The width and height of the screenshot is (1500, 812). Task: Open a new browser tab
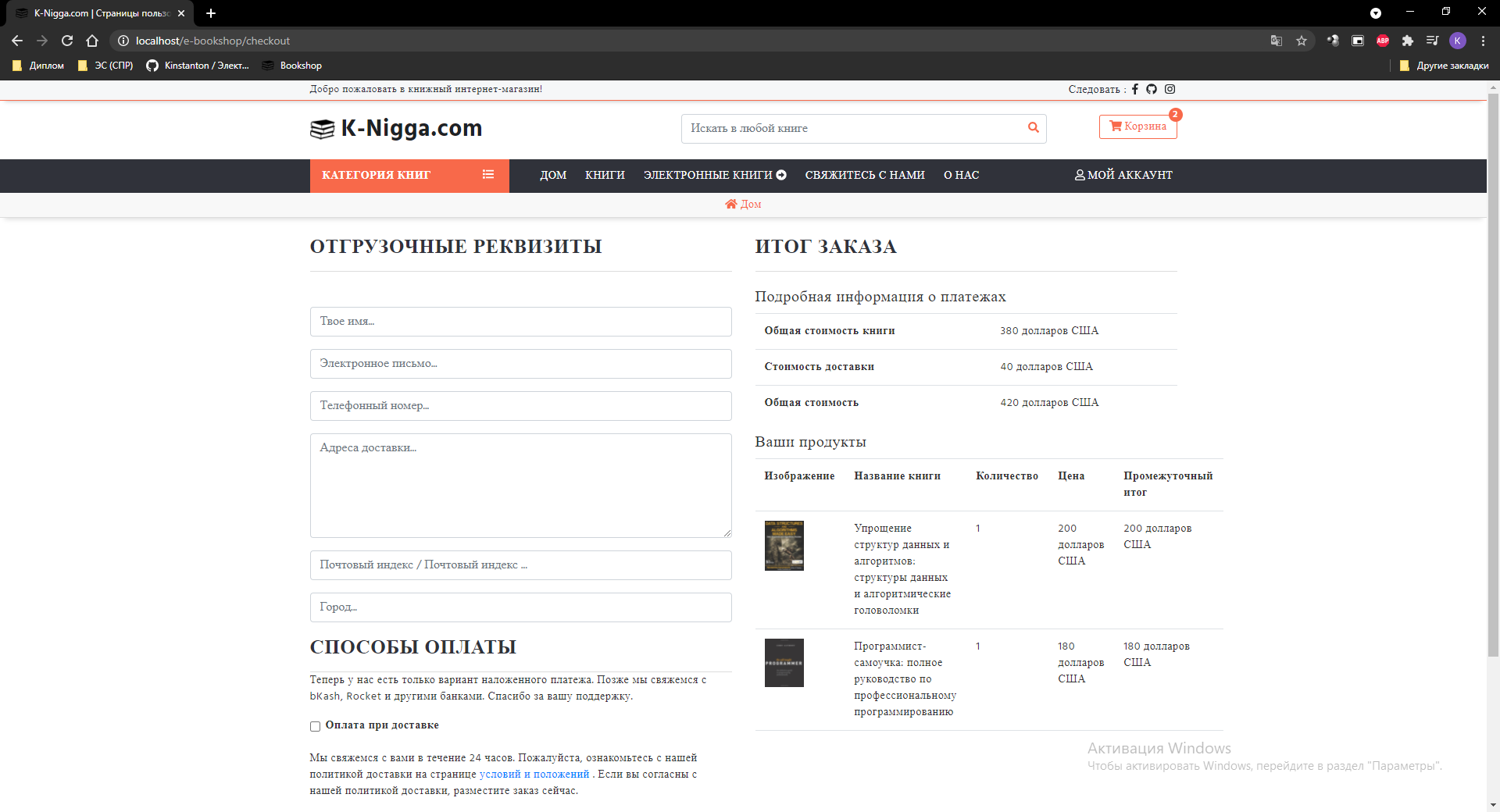pyautogui.click(x=211, y=13)
